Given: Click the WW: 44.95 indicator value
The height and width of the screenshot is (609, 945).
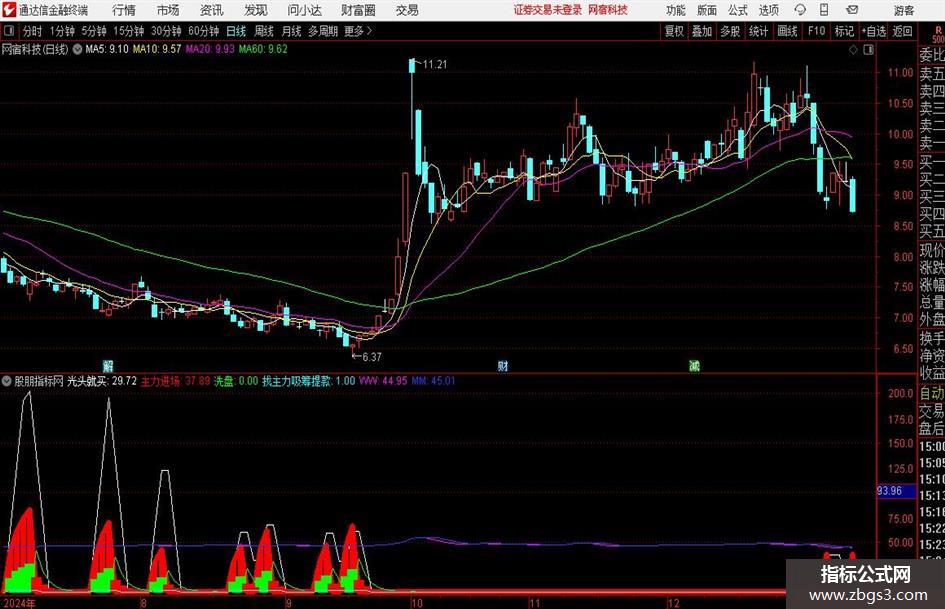Looking at the screenshot, I should click(383, 381).
